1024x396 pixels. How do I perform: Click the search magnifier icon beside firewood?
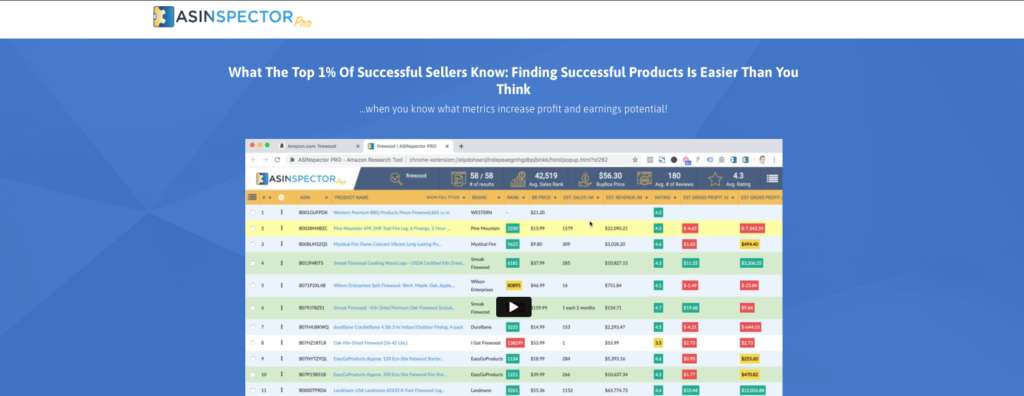click(395, 178)
